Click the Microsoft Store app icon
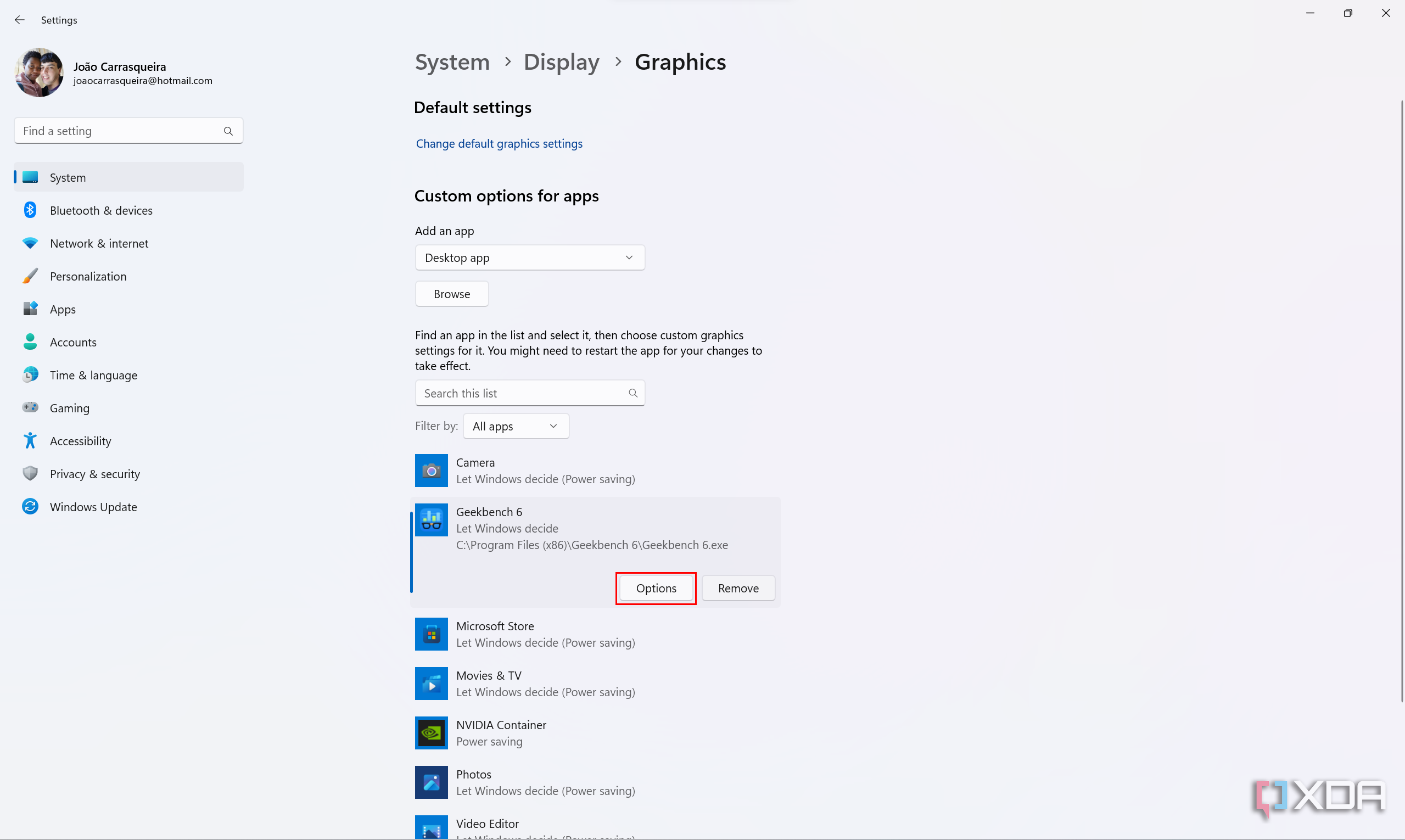Viewport: 1405px width, 840px height. pyautogui.click(x=431, y=634)
